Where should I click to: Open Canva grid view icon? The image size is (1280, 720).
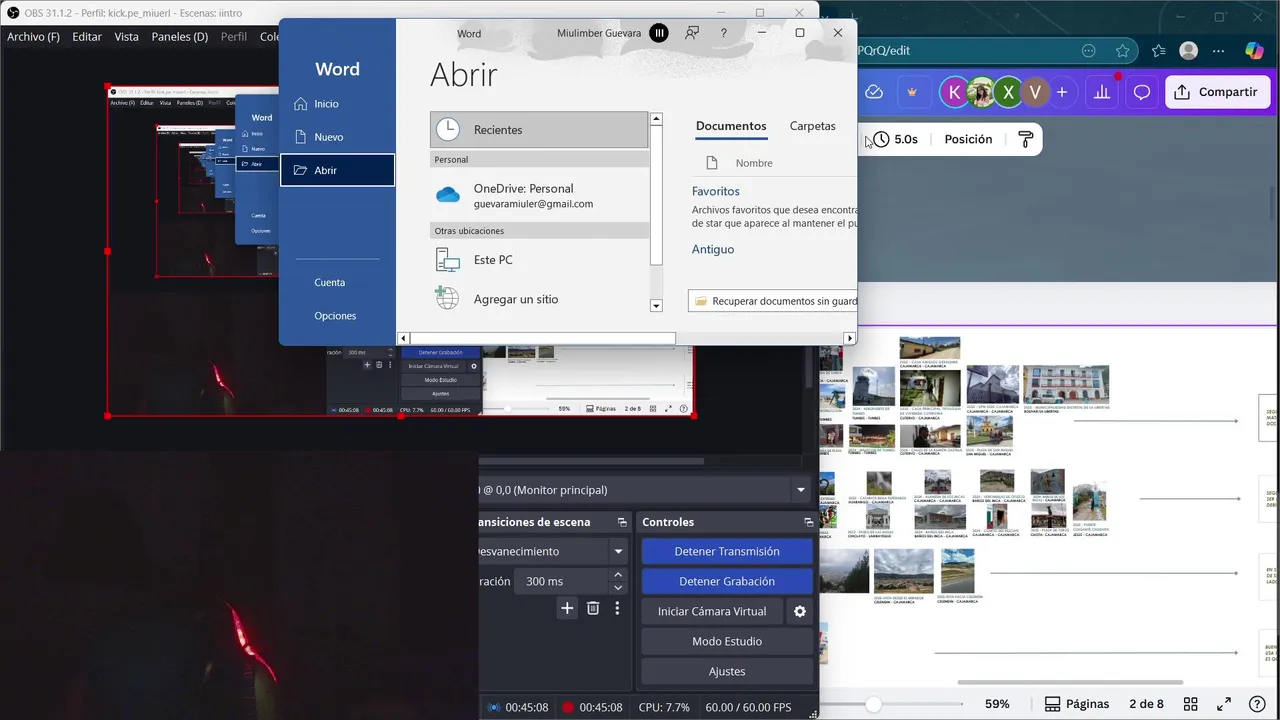click(1190, 704)
